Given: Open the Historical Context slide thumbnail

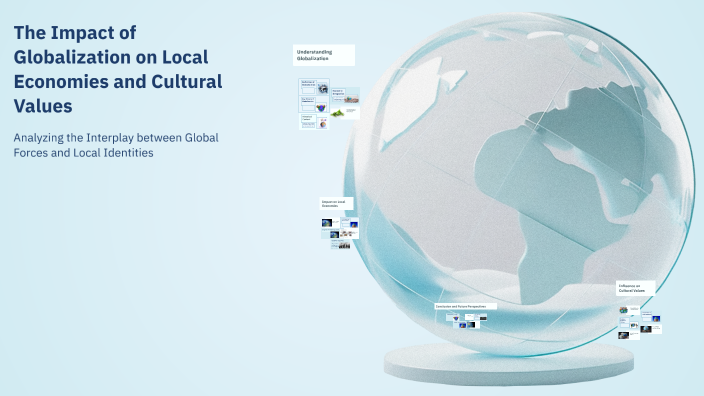Looking at the screenshot, I should pyautogui.click(x=314, y=122).
